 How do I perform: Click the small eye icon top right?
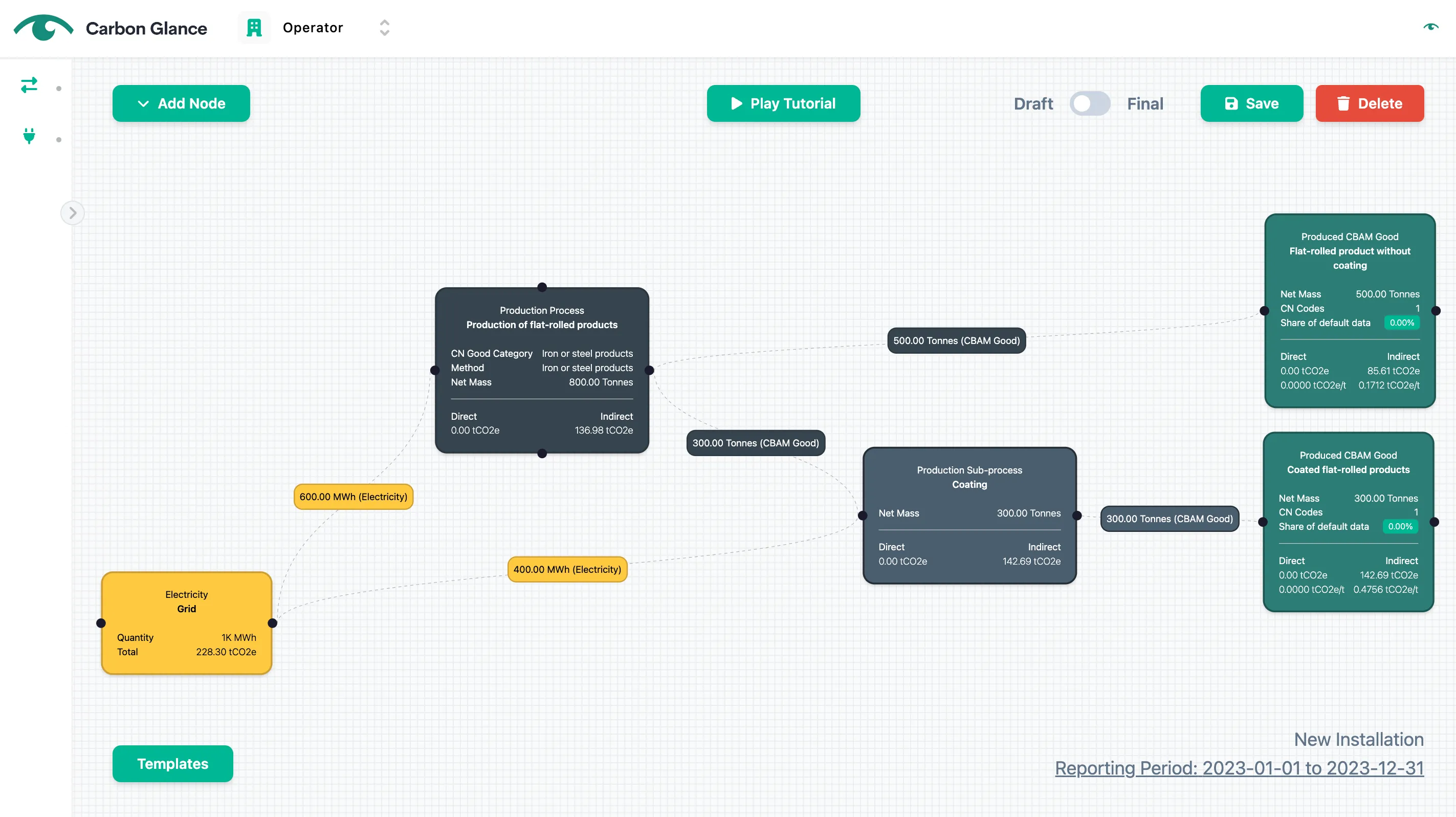click(x=1430, y=27)
